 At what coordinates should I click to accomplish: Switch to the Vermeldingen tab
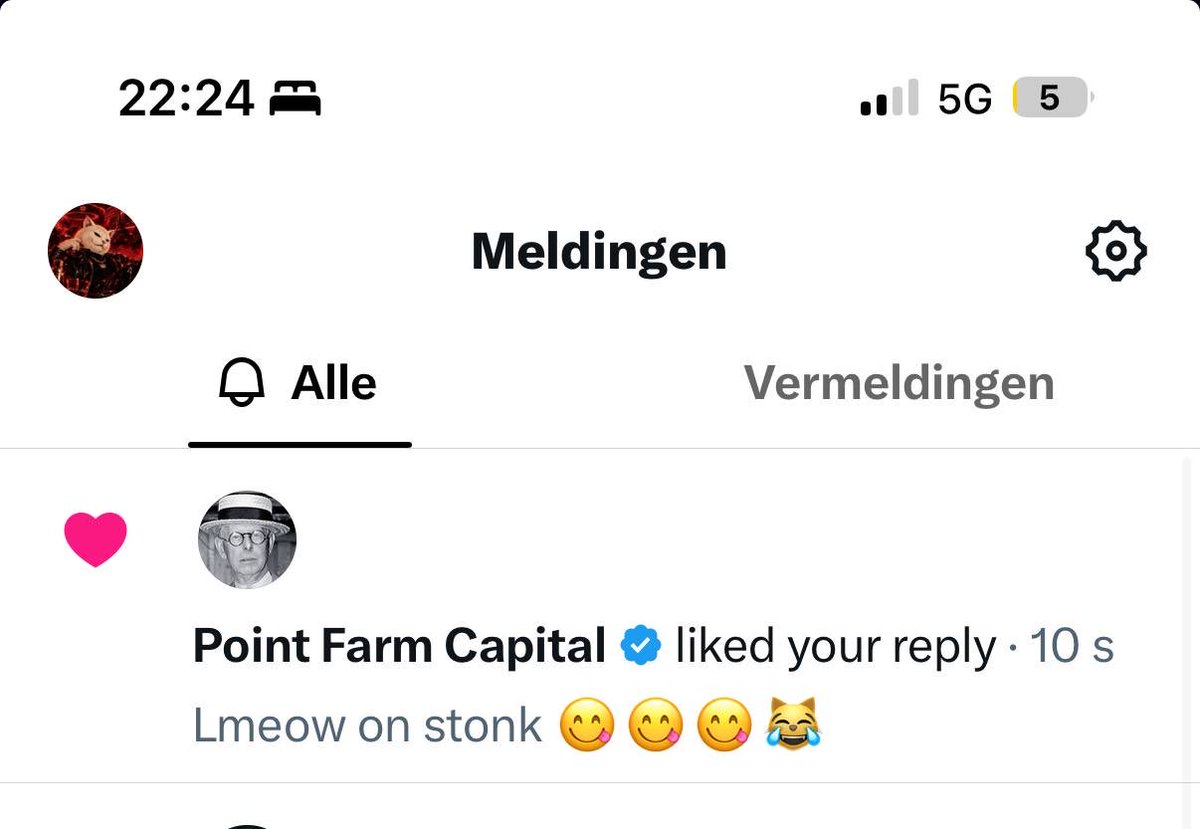coord(899,383)
